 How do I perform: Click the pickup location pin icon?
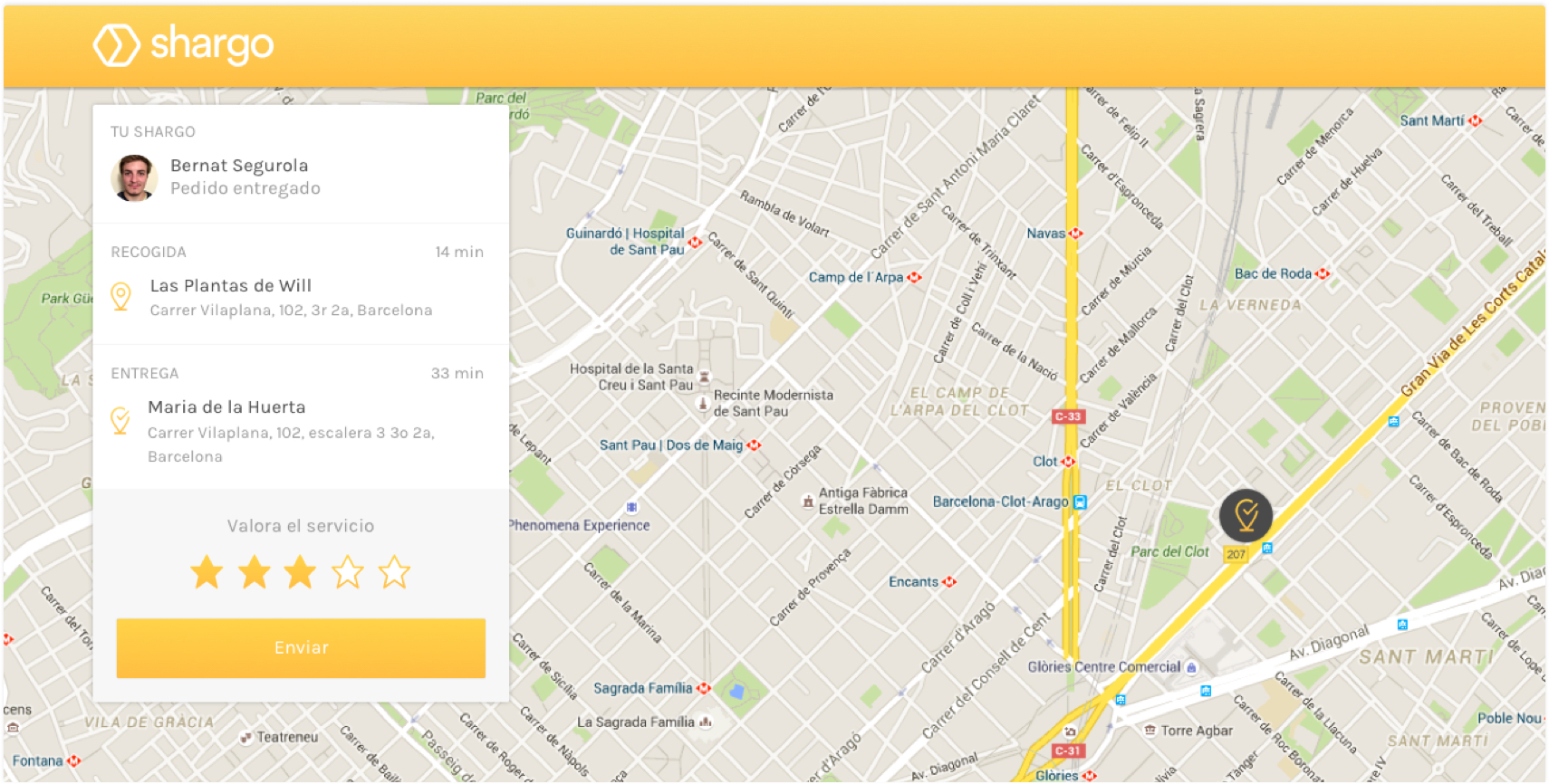click(120, 296)
